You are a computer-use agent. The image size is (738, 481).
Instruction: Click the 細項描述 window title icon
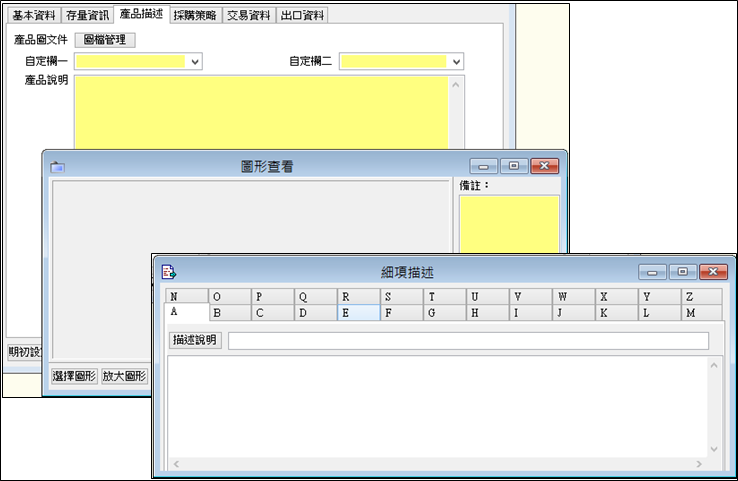coord(169,271)
